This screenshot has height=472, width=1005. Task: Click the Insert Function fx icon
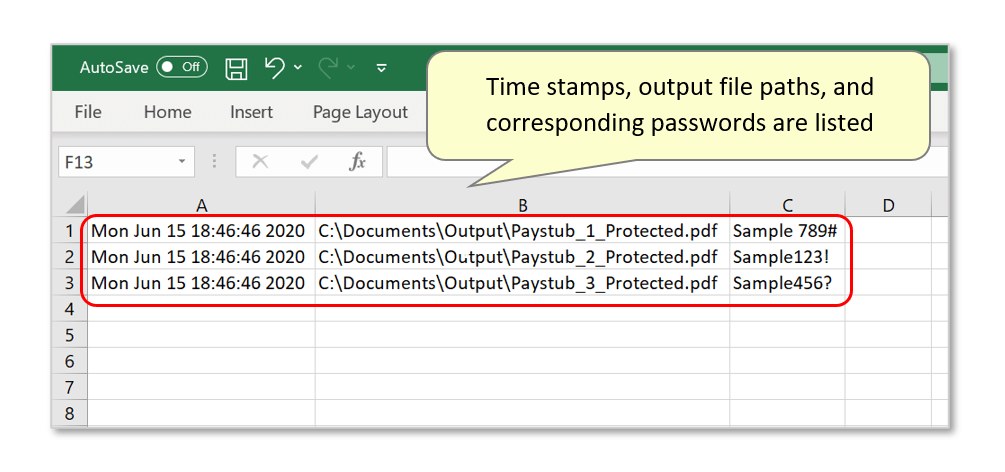(x=357, y=161)
